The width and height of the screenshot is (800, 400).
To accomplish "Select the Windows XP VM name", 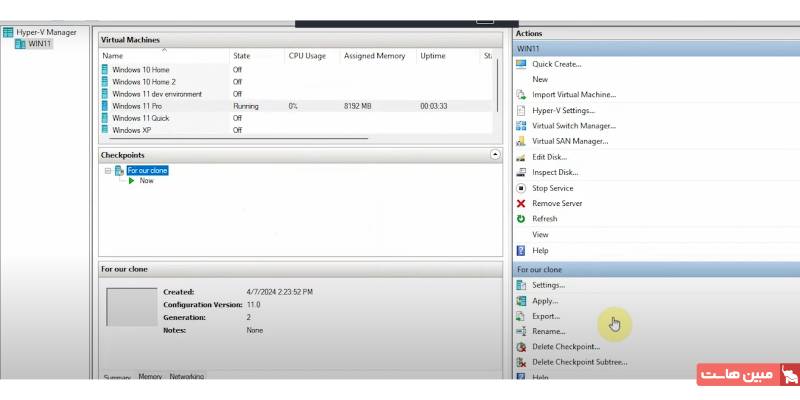I will pyautogui.click(x=132, y=130).
